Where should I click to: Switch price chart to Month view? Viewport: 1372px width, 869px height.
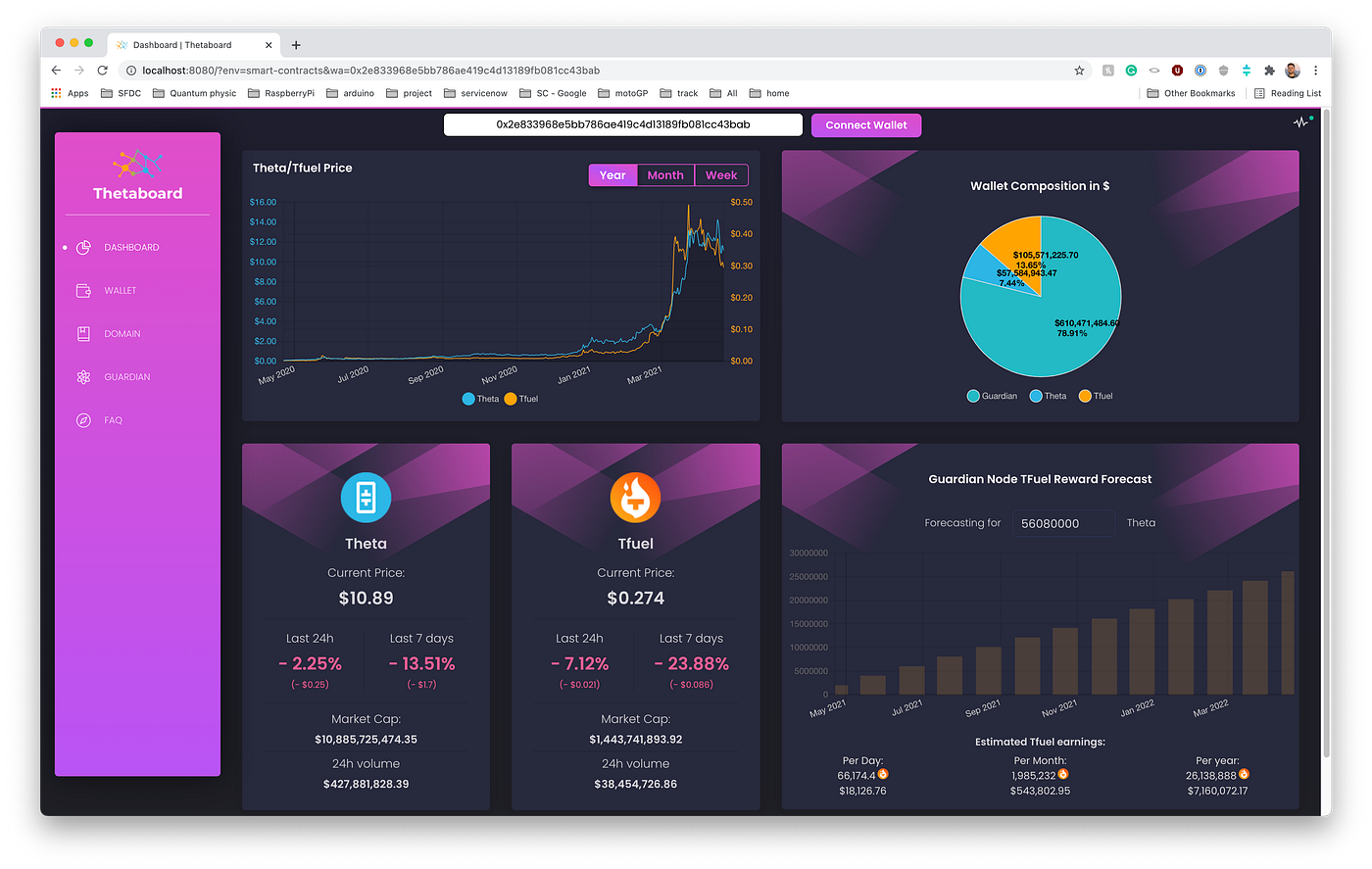coord(665,175)
